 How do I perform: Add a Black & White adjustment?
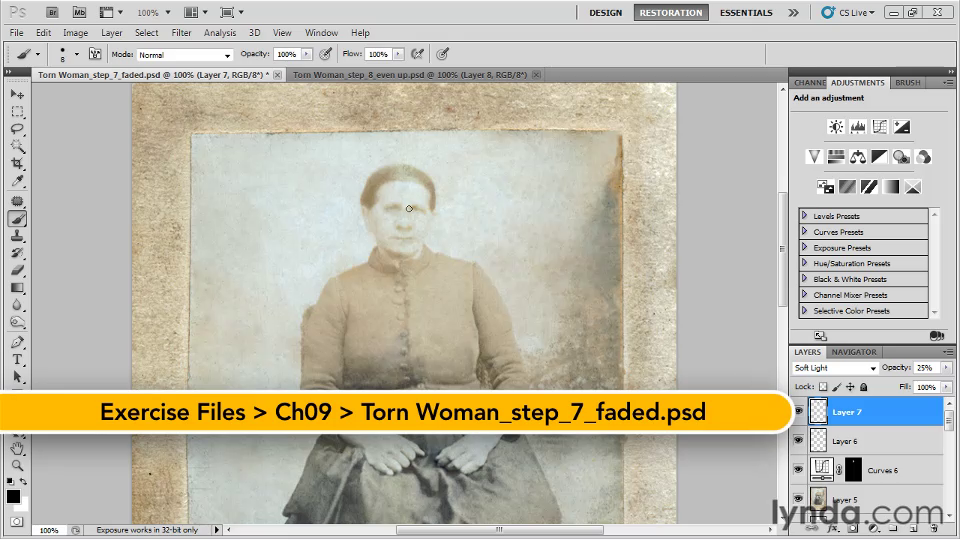point(880,157)
